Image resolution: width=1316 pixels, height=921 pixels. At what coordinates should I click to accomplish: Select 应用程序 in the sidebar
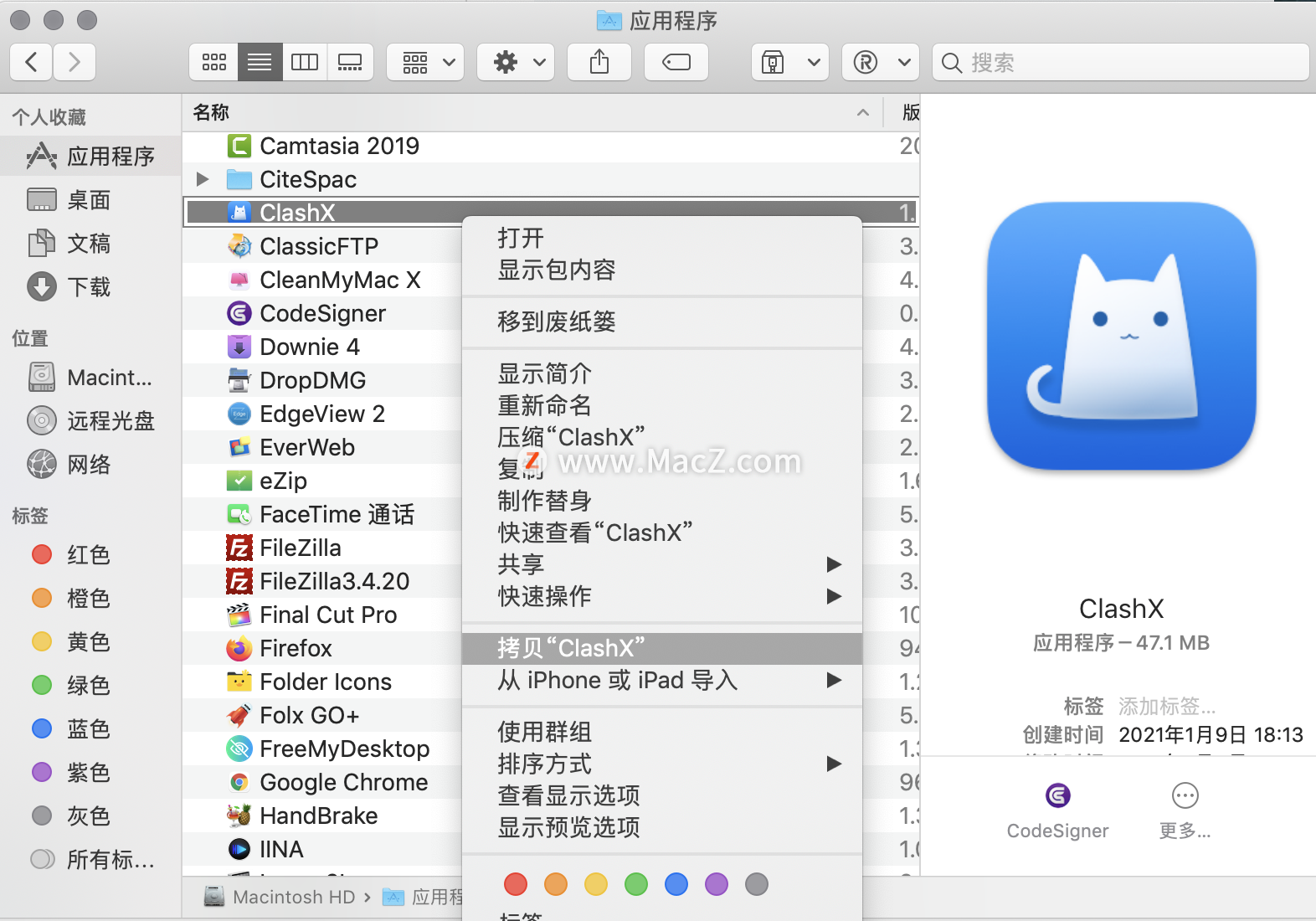[90, 157]
